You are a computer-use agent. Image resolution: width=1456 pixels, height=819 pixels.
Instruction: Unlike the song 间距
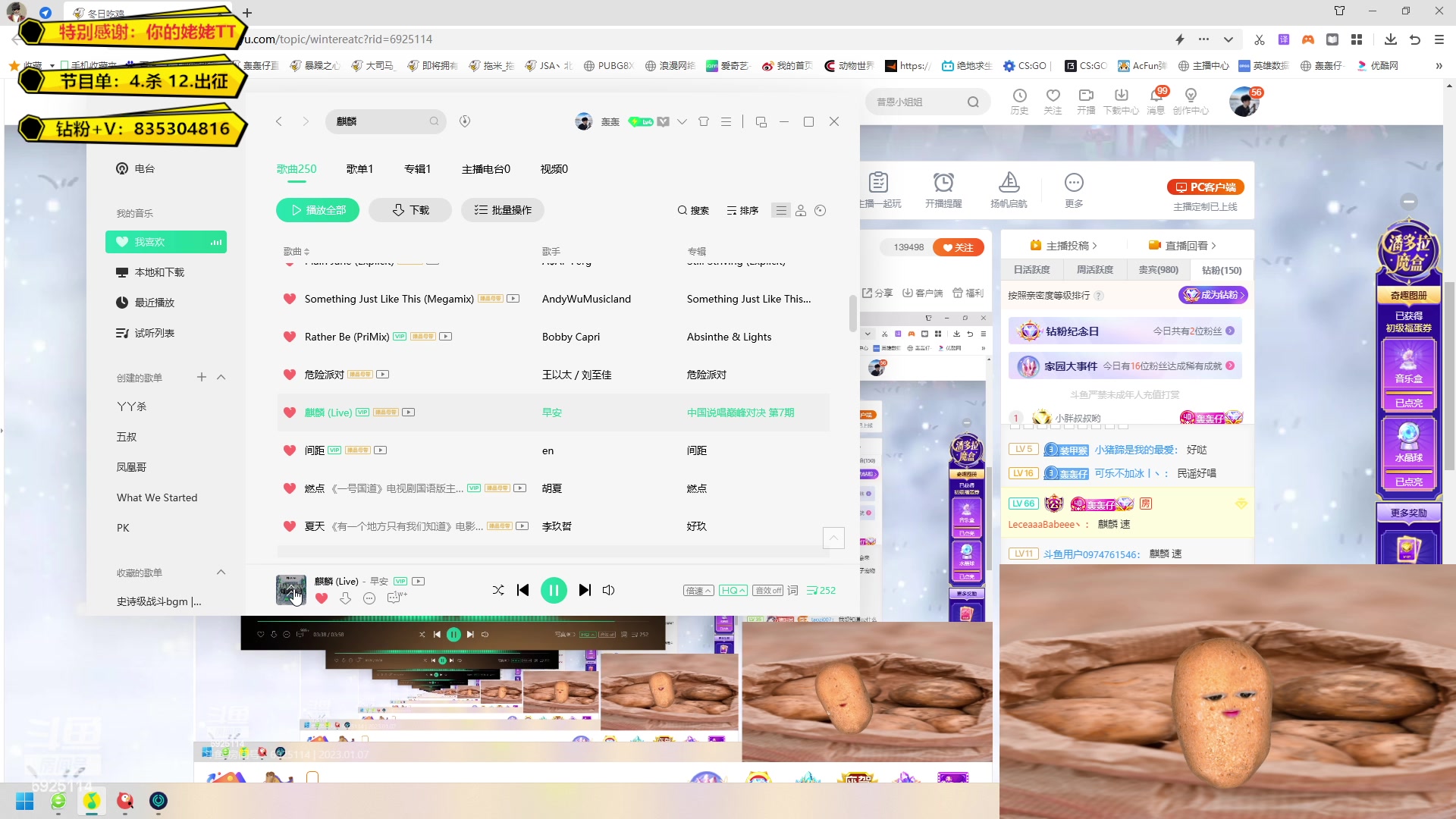coord(290,450)
